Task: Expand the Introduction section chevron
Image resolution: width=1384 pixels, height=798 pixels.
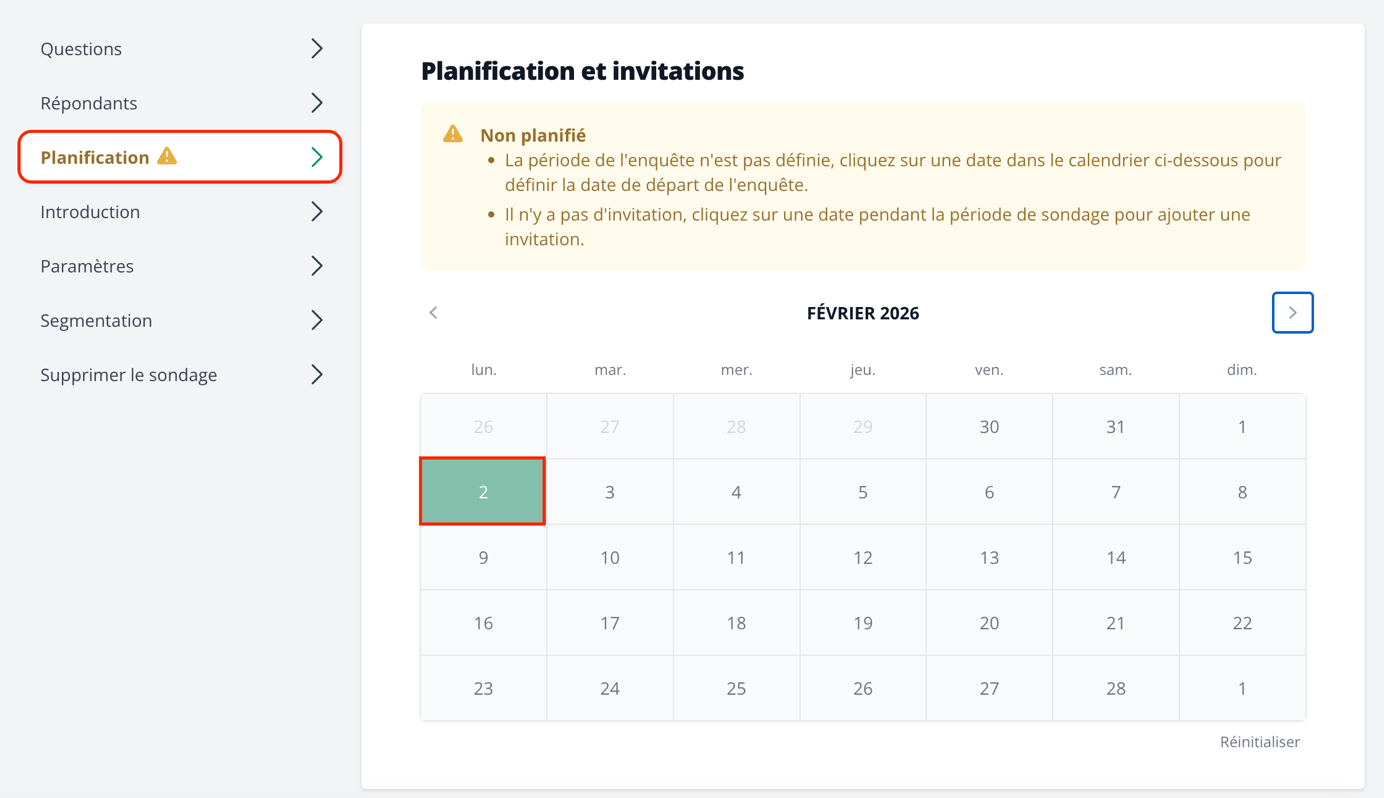Action: (x=317, y=211)
